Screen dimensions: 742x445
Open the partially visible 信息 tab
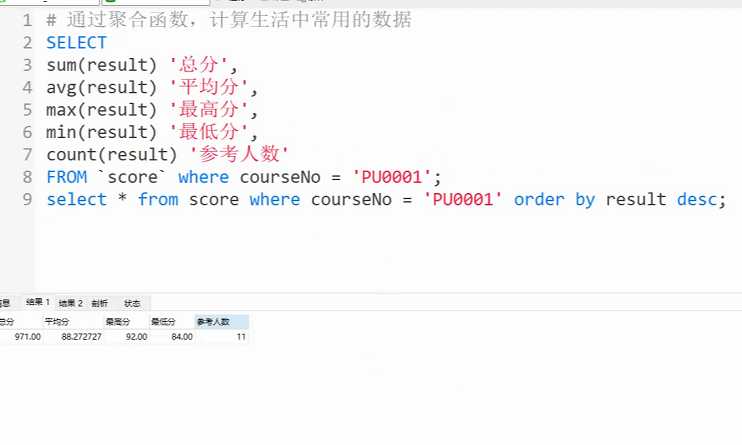click(6, 303)
